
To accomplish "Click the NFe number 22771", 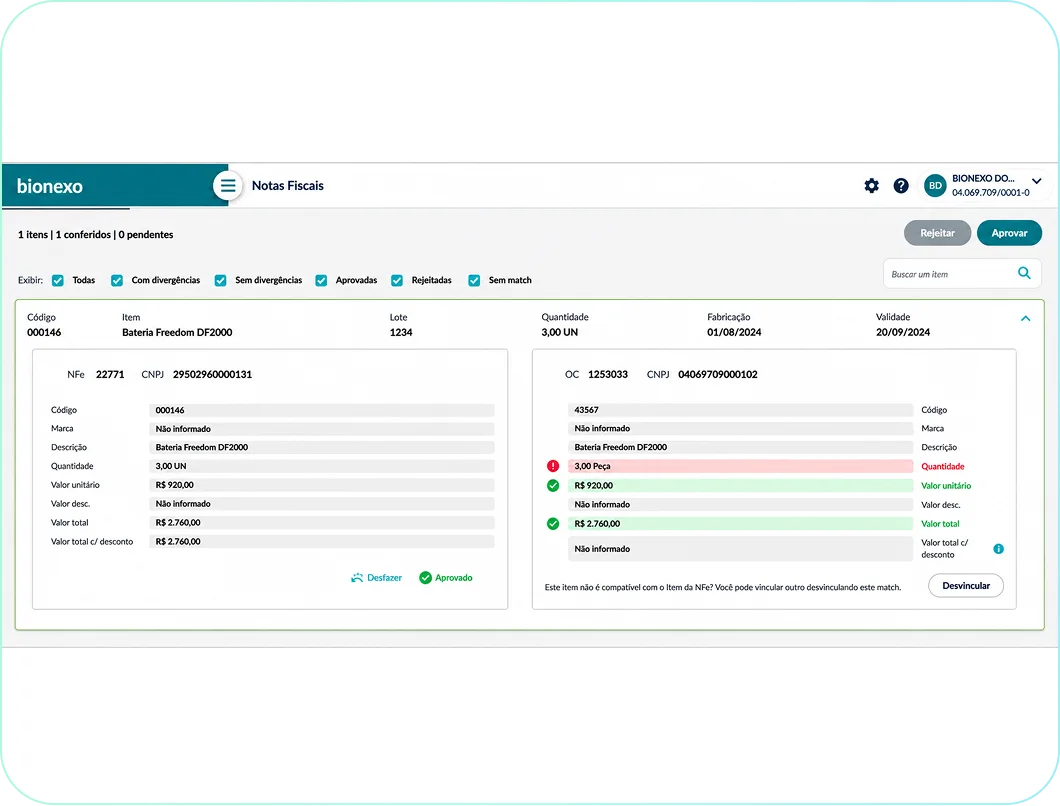I will pos(110,374).
